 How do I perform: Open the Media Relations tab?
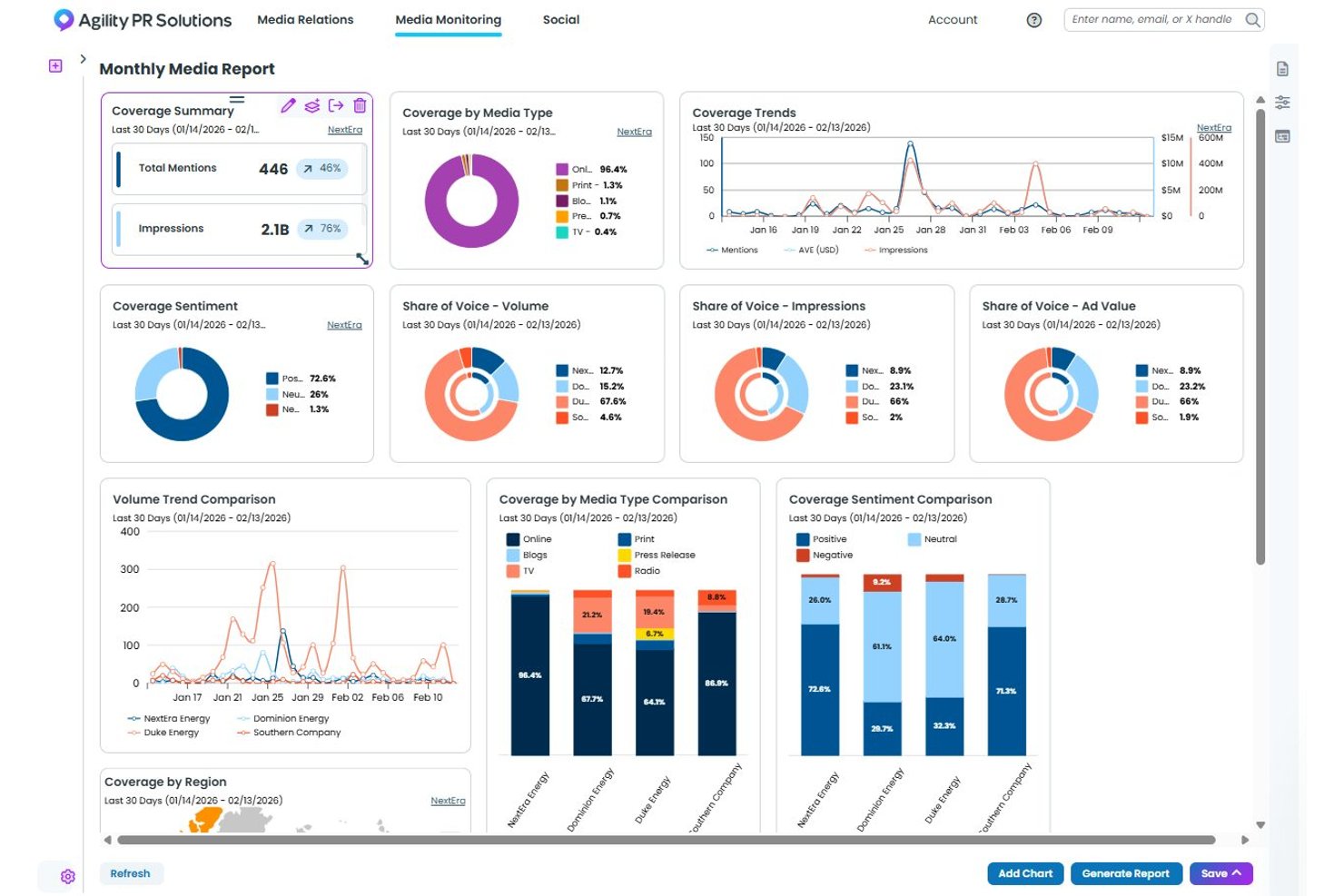pos(305,19)
